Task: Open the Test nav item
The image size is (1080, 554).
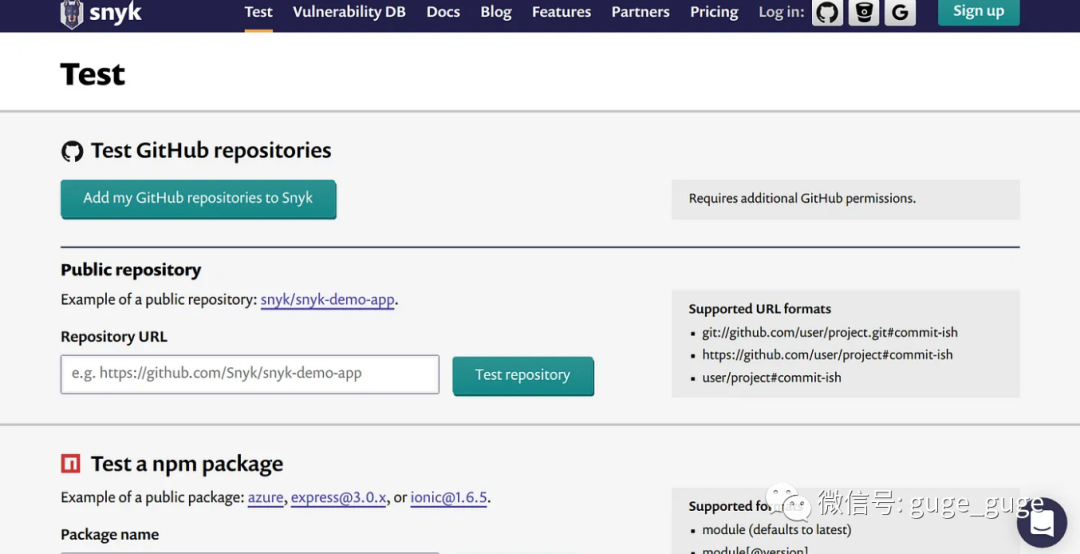Action: click(258, 12)
